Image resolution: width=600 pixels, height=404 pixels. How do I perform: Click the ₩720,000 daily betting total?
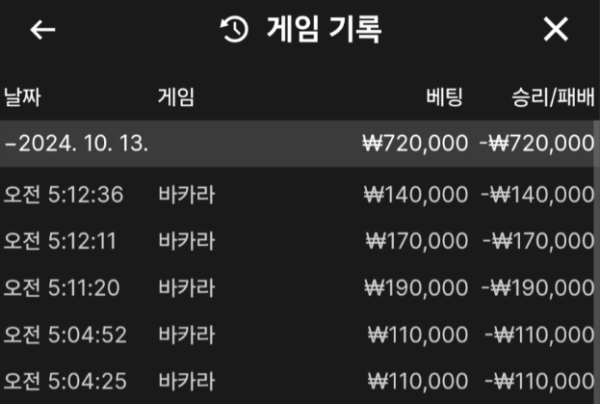tap(415, 143)
